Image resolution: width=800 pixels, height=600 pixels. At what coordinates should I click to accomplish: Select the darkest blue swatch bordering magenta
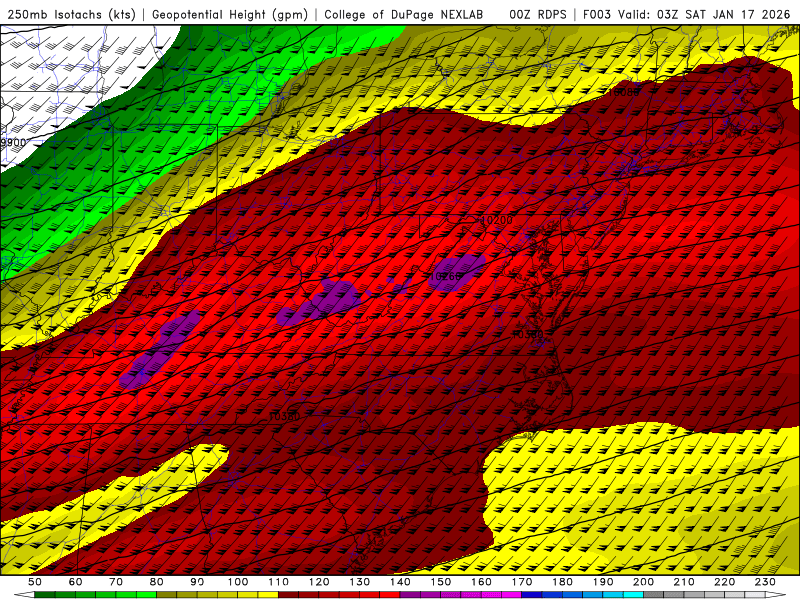(x=532, y=595)
